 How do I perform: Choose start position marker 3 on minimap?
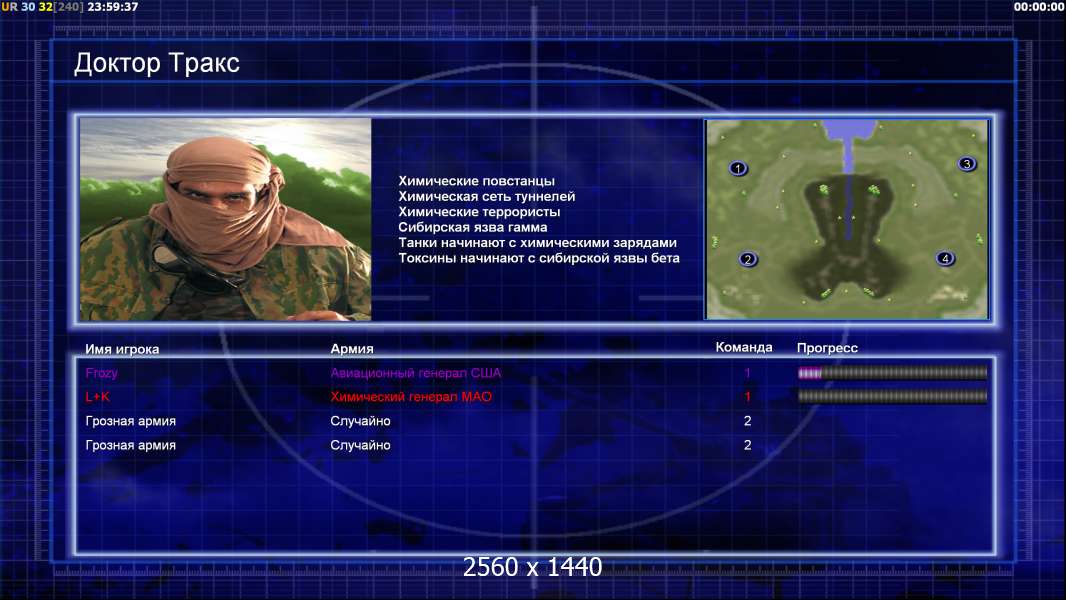click(967, 164)
